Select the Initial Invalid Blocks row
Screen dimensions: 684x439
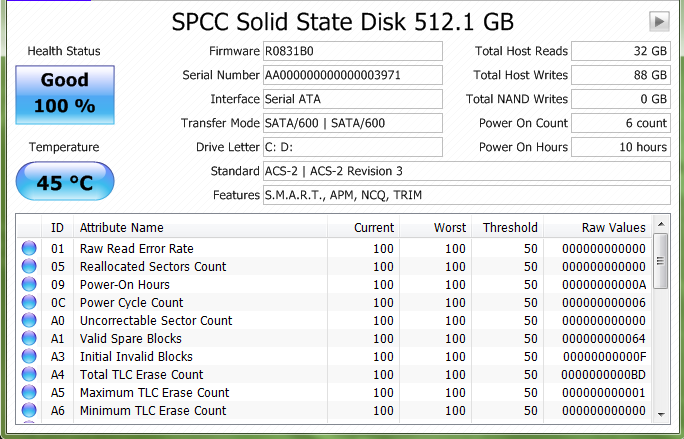pyautogui.click(x=334, y=357)
